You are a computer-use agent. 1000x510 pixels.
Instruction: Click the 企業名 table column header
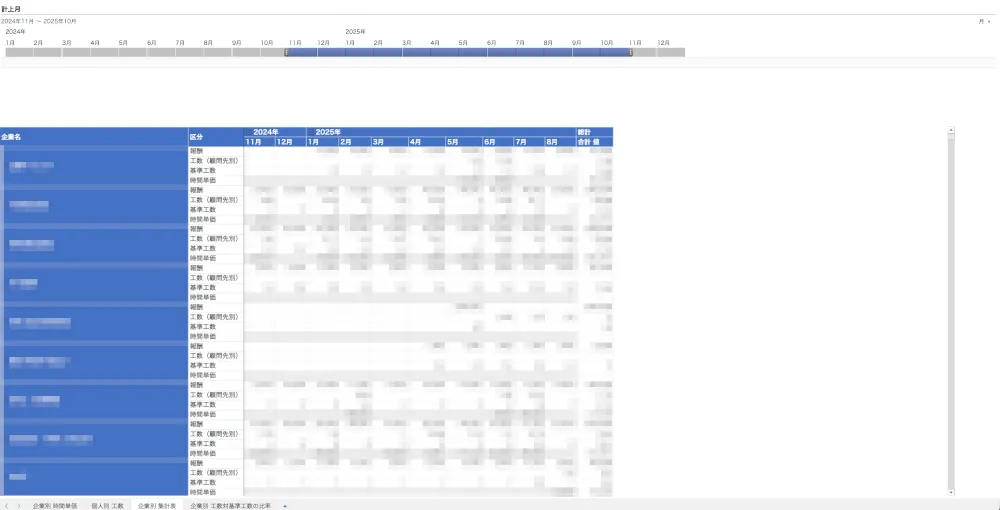click(x=94, y=137)
